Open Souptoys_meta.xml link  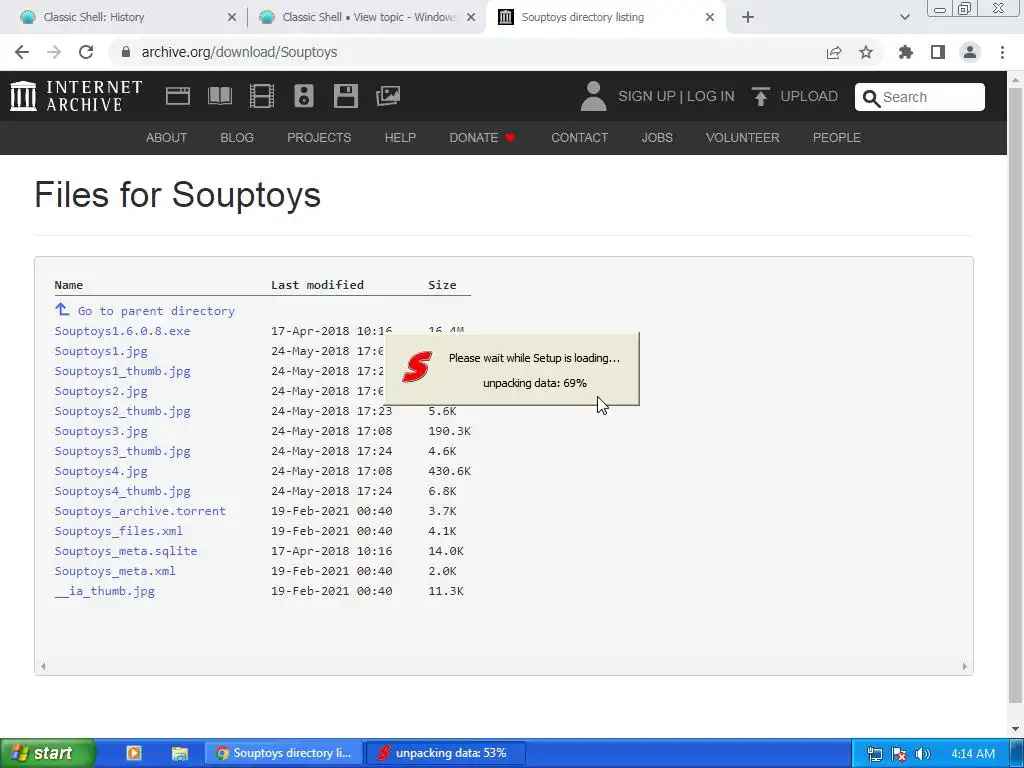click(115, 571)
